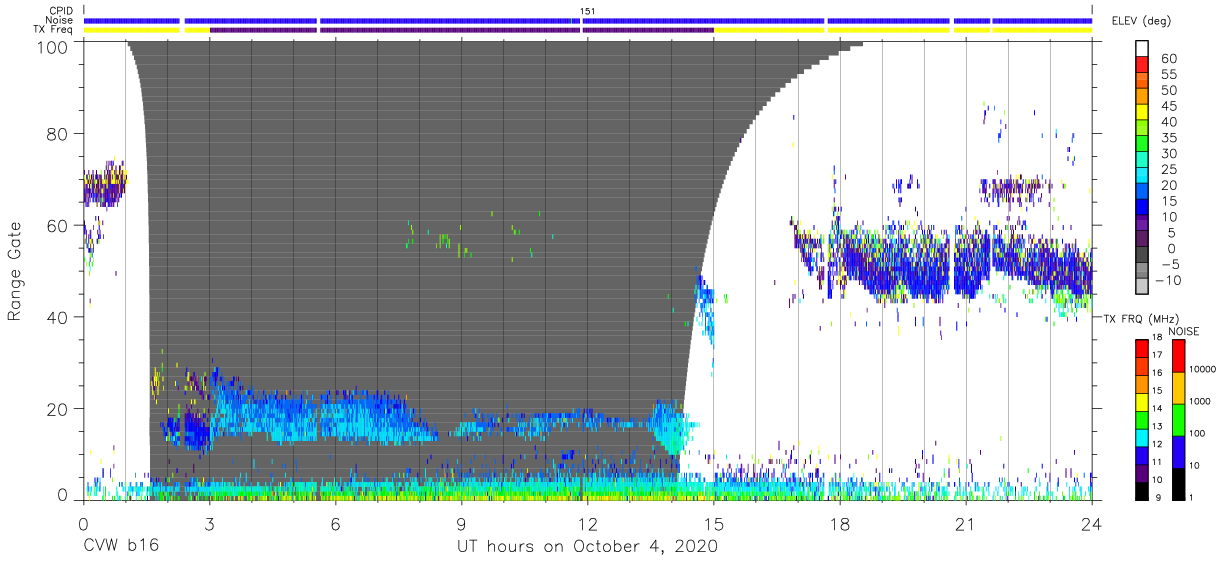The height and width of the screenshot is (567, 1228).
Task: Click Range Gate axis tick '80'
Action: pos(57,134)
